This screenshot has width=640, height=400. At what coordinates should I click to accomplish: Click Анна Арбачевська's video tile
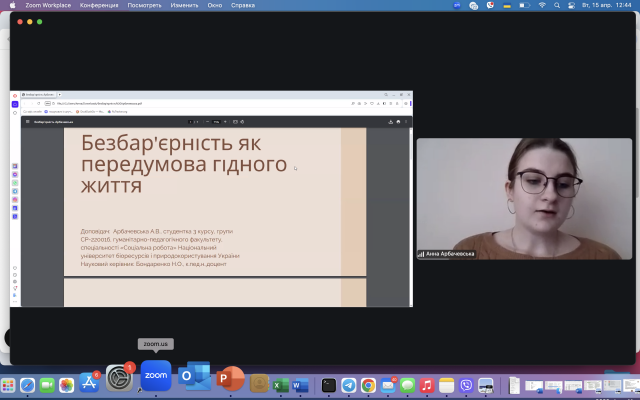(524, 199)
